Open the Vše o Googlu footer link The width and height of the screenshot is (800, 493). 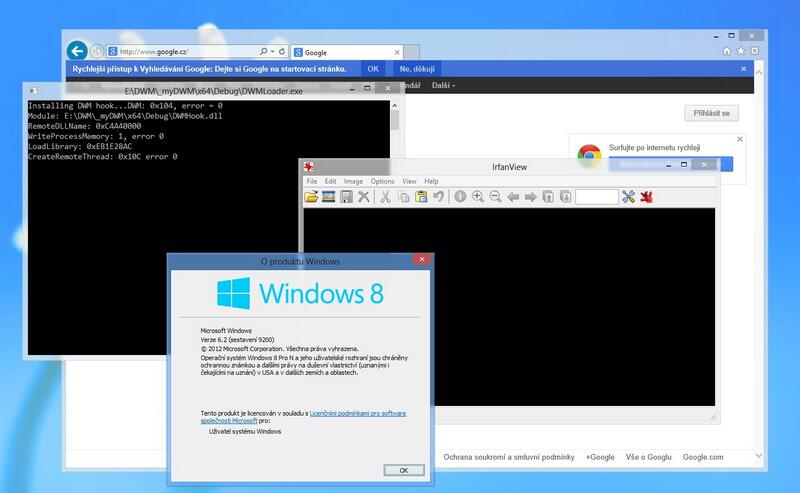pos(648,457)
